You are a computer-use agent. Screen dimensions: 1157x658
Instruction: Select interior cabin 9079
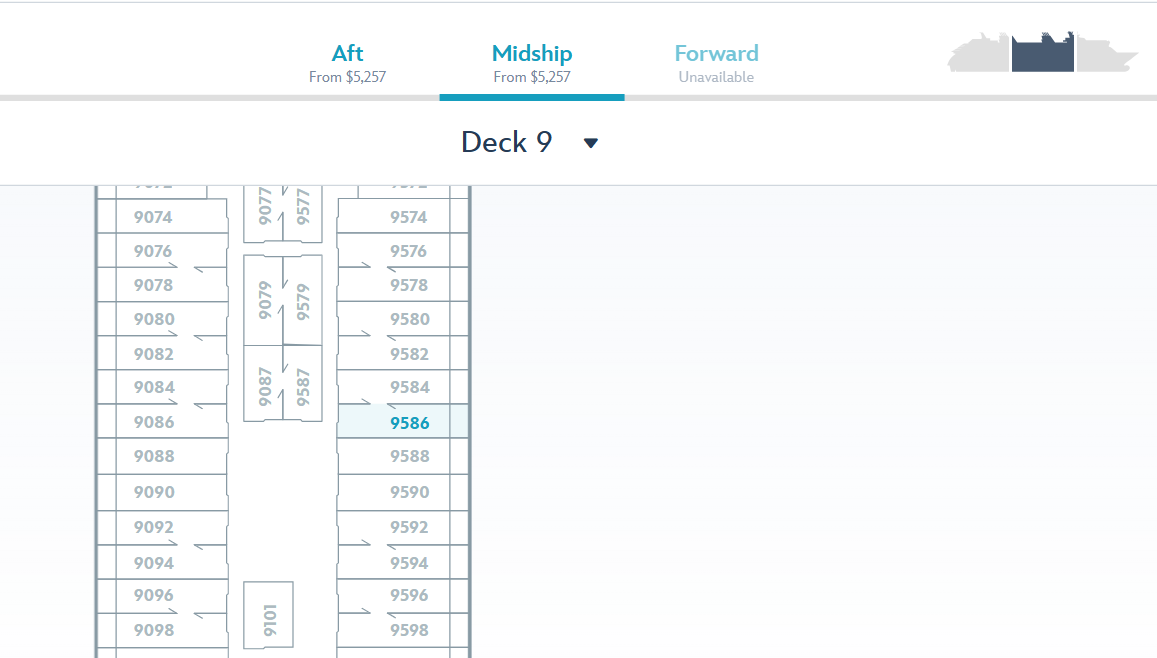(x=264, y=300)
